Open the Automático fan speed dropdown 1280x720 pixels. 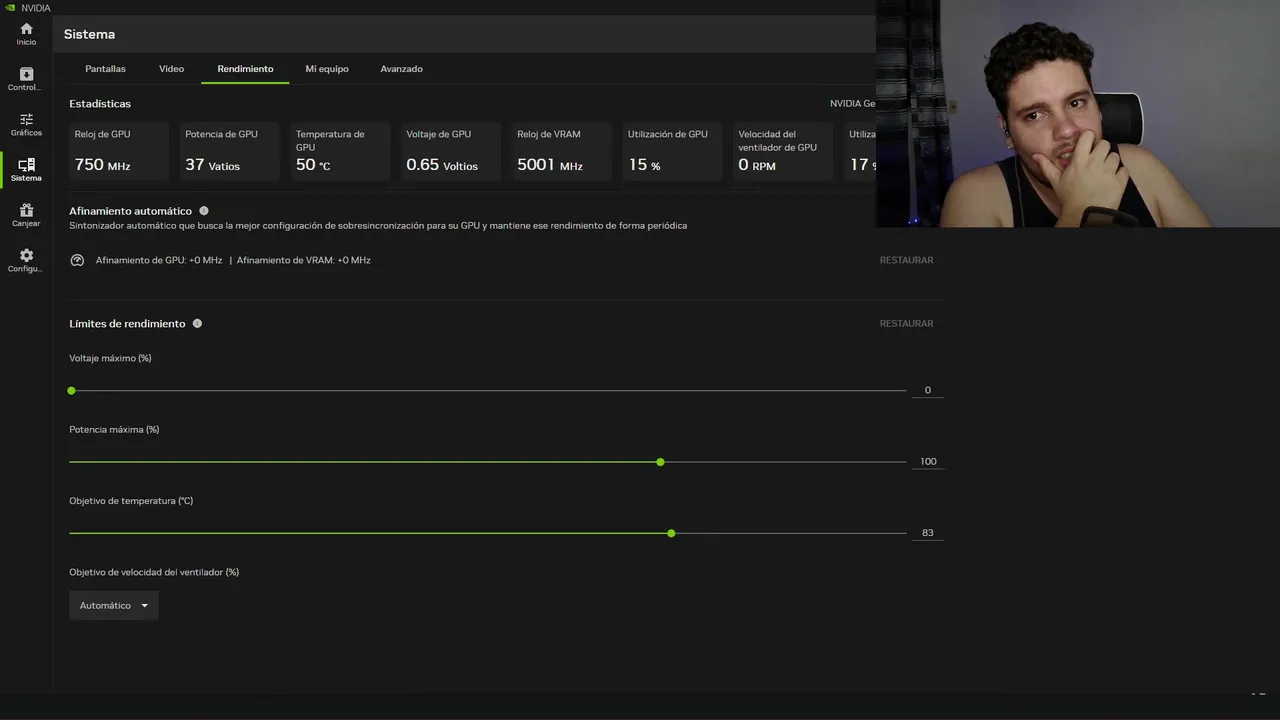click(x=114, y=605)
